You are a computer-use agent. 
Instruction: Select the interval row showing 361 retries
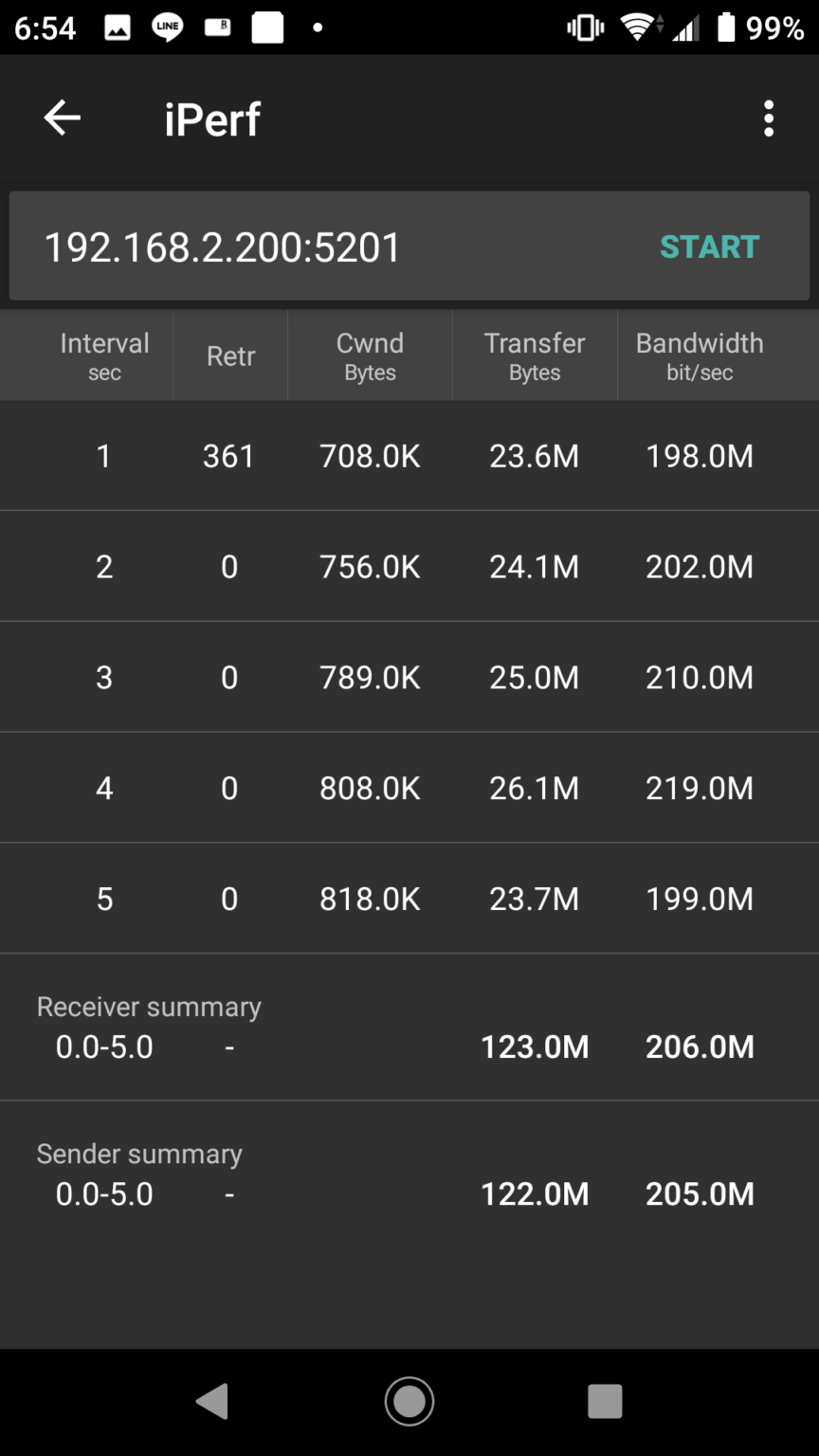click(x=409, y=455)
